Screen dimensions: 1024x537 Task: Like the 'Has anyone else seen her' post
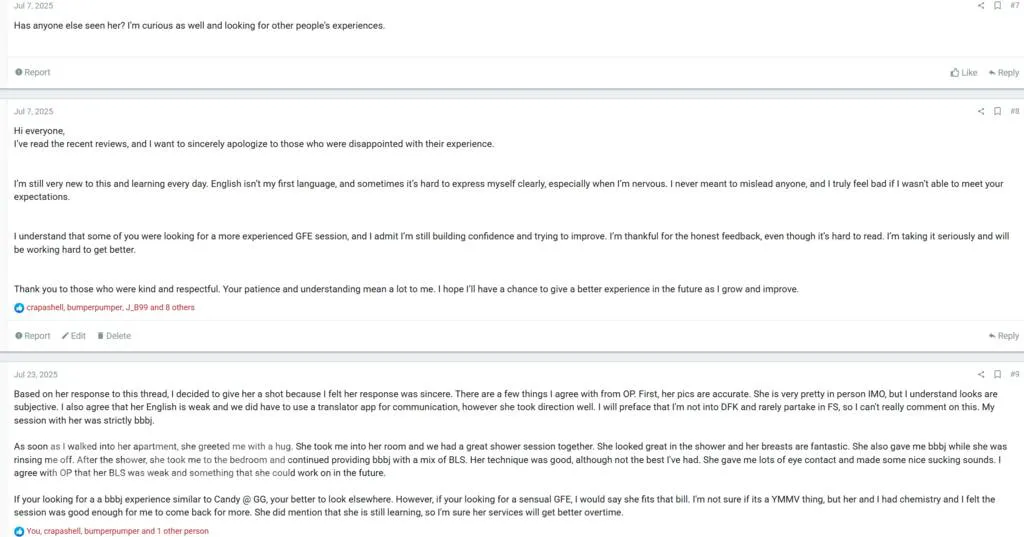(964, 73)
